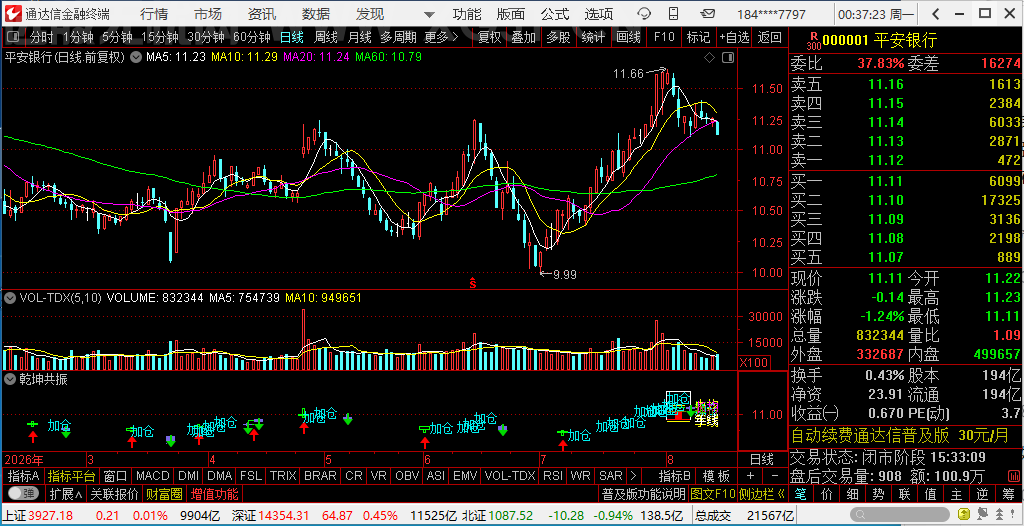Select the VOL-TDX indicator tab
Viewport: 1024px width, 526px height.
(x=510, y=476)
